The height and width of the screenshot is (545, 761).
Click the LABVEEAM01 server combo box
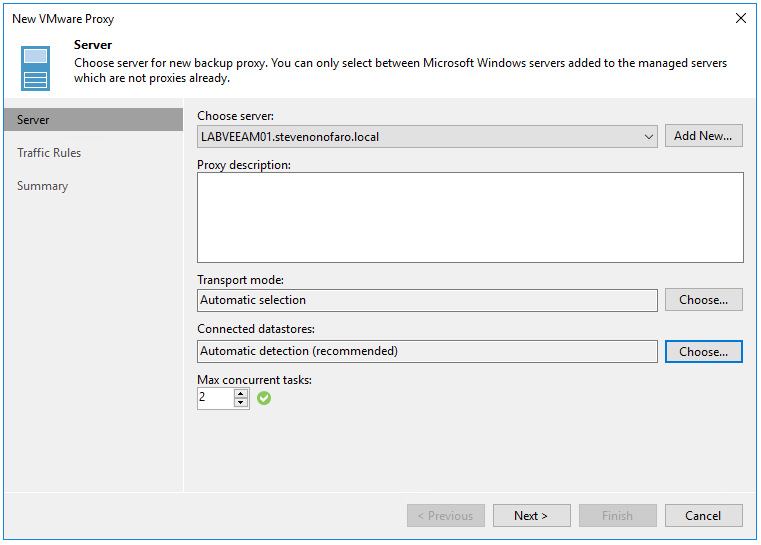[x=420, y=136]
